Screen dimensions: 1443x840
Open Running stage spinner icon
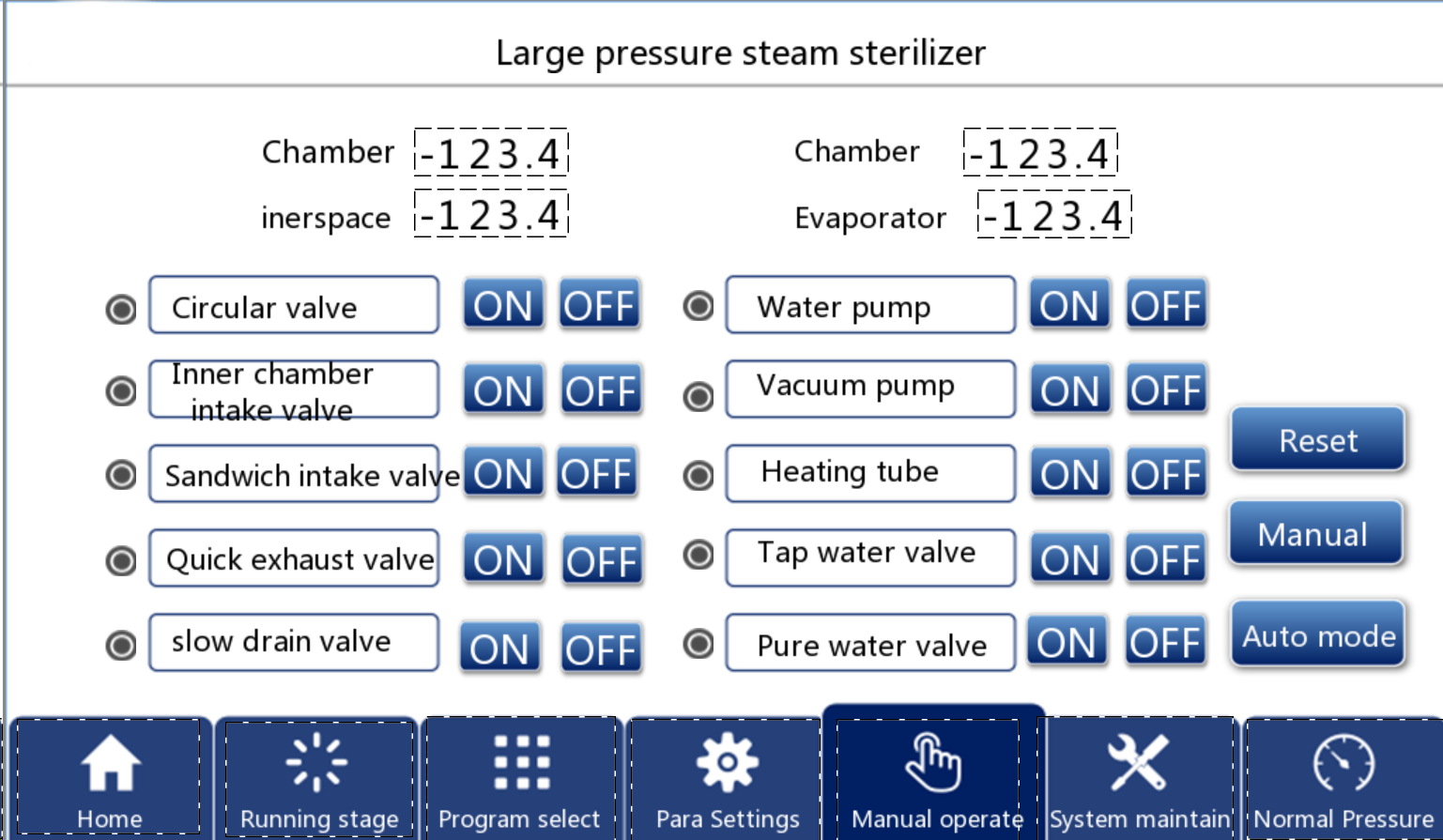pyautogui.click(x=316, y=762)
